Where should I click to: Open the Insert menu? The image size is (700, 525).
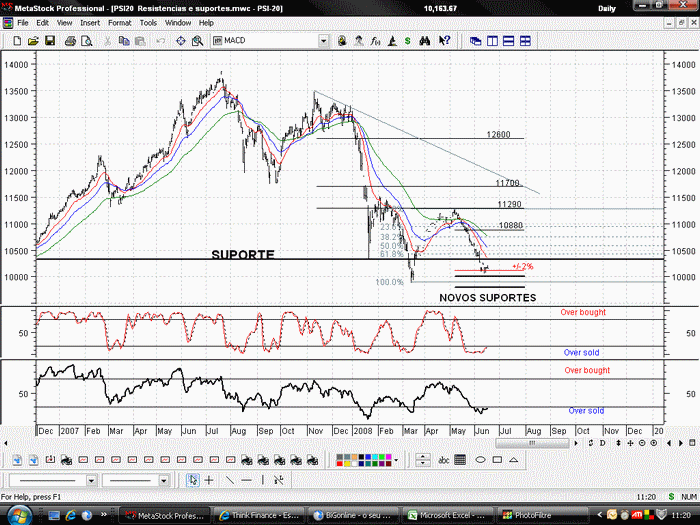(90, 23)
